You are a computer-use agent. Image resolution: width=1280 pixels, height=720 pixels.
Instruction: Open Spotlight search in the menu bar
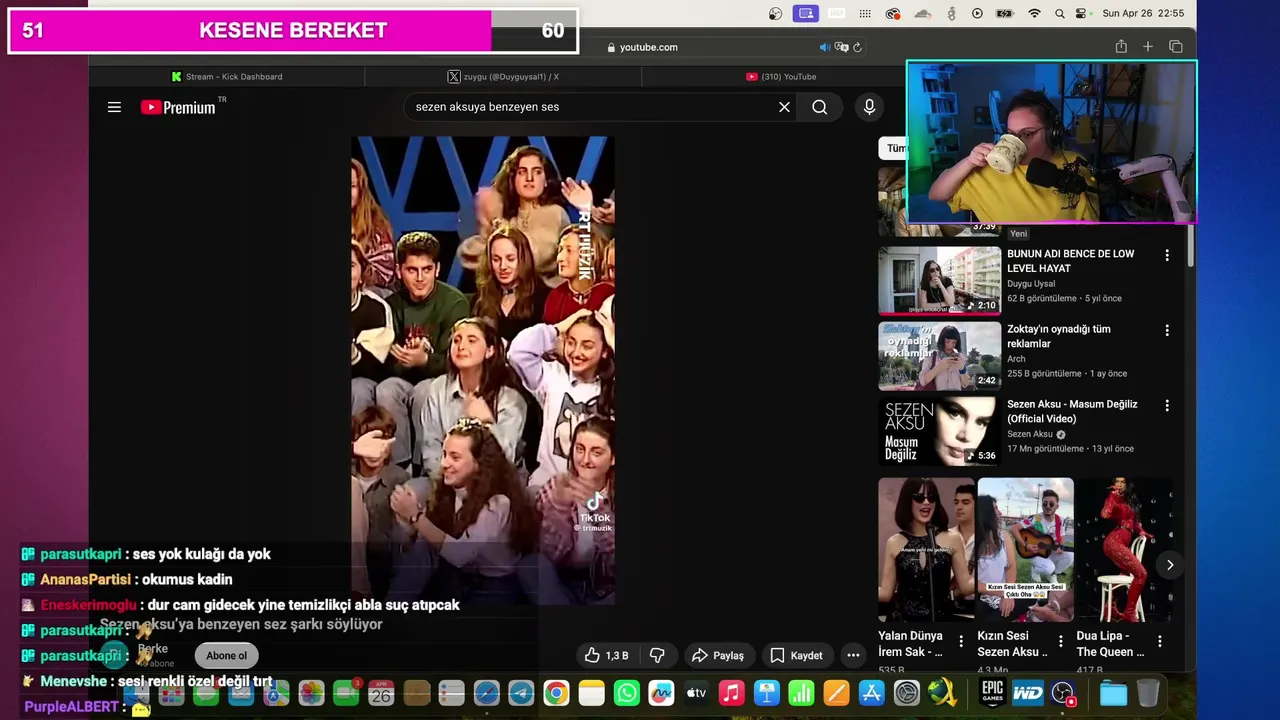tap(1059, 13)
